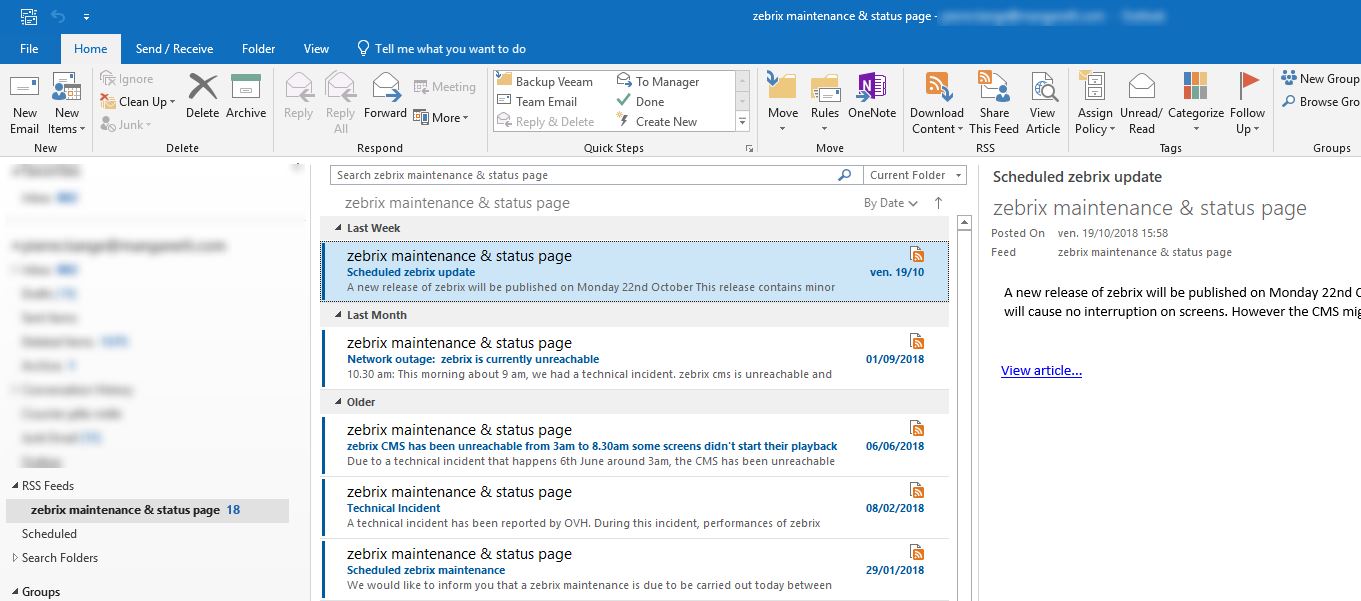Click the RSS icon on 01/09/2018 message
The width and height of the screenshot is (1361, 601).
tap(917, 341)
